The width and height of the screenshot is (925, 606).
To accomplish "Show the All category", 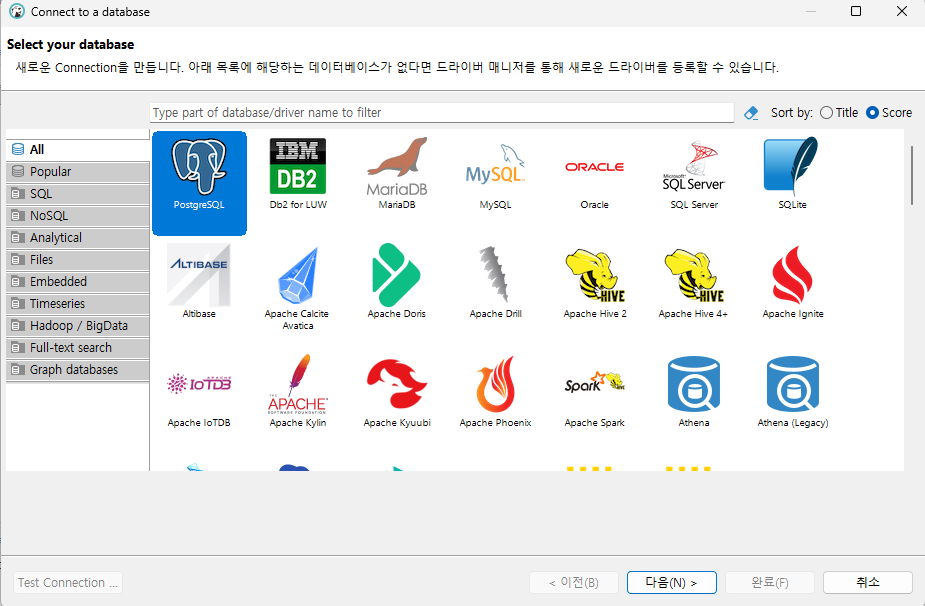I will pyautogui.click(x=77, y=149).
